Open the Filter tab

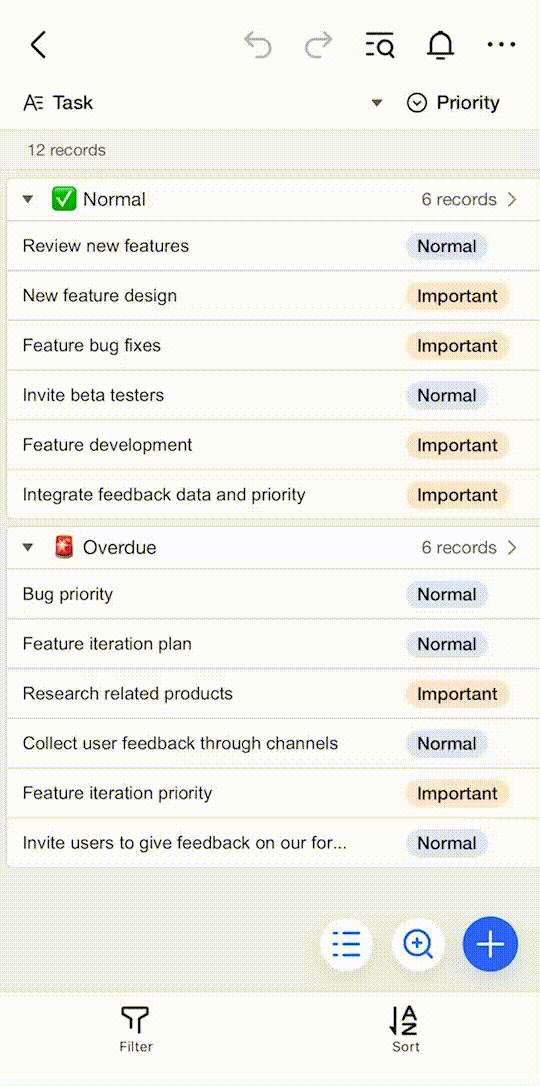[x=136, y=1029]
